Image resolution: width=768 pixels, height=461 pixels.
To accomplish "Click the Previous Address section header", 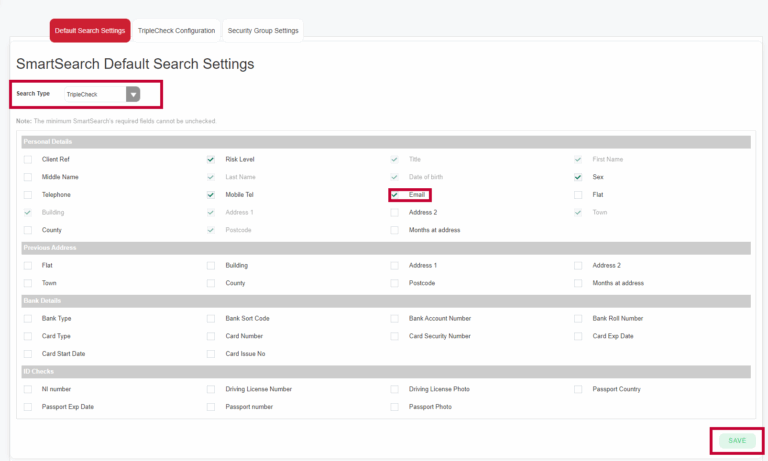I will pyautogui.click(x=386, y=248).
